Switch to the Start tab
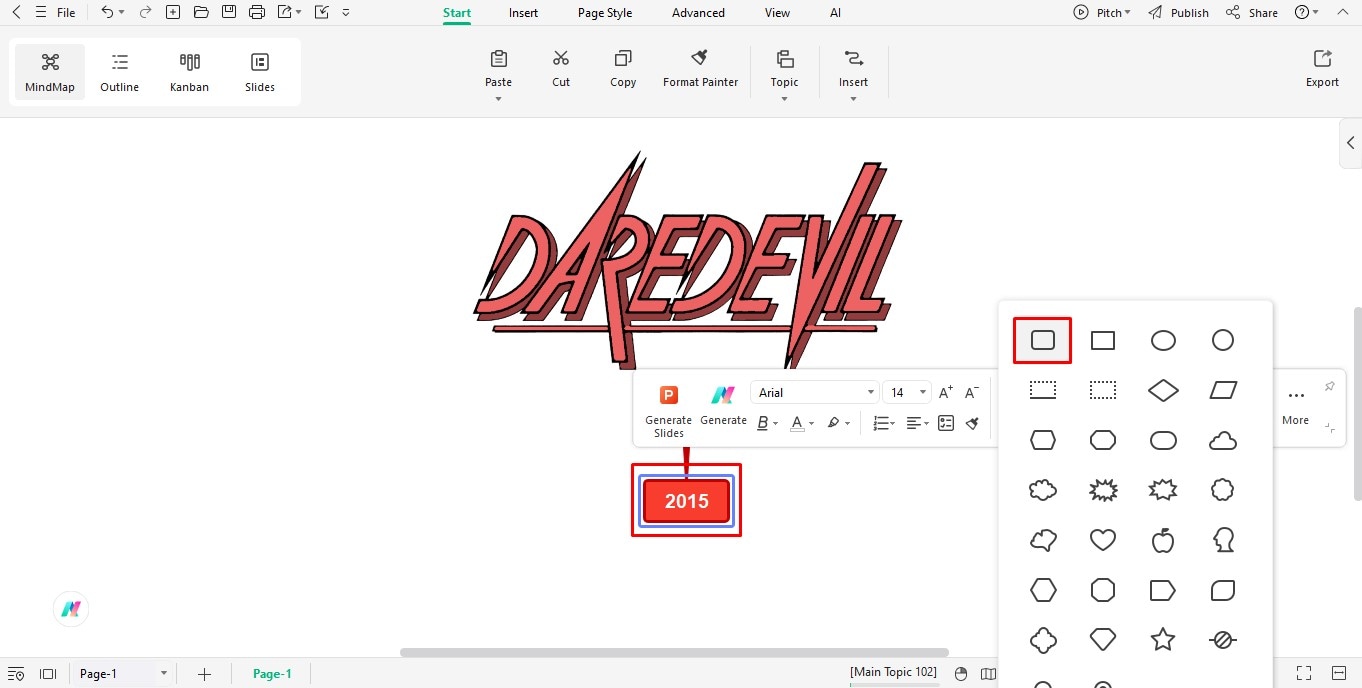Viewport: 1362px width, 688px height. pos(457,13)
